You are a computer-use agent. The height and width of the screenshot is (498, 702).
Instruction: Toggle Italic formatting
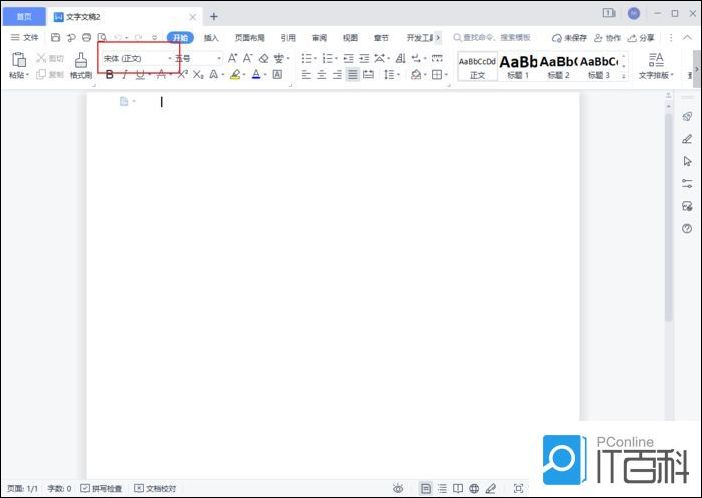(125, 75)
